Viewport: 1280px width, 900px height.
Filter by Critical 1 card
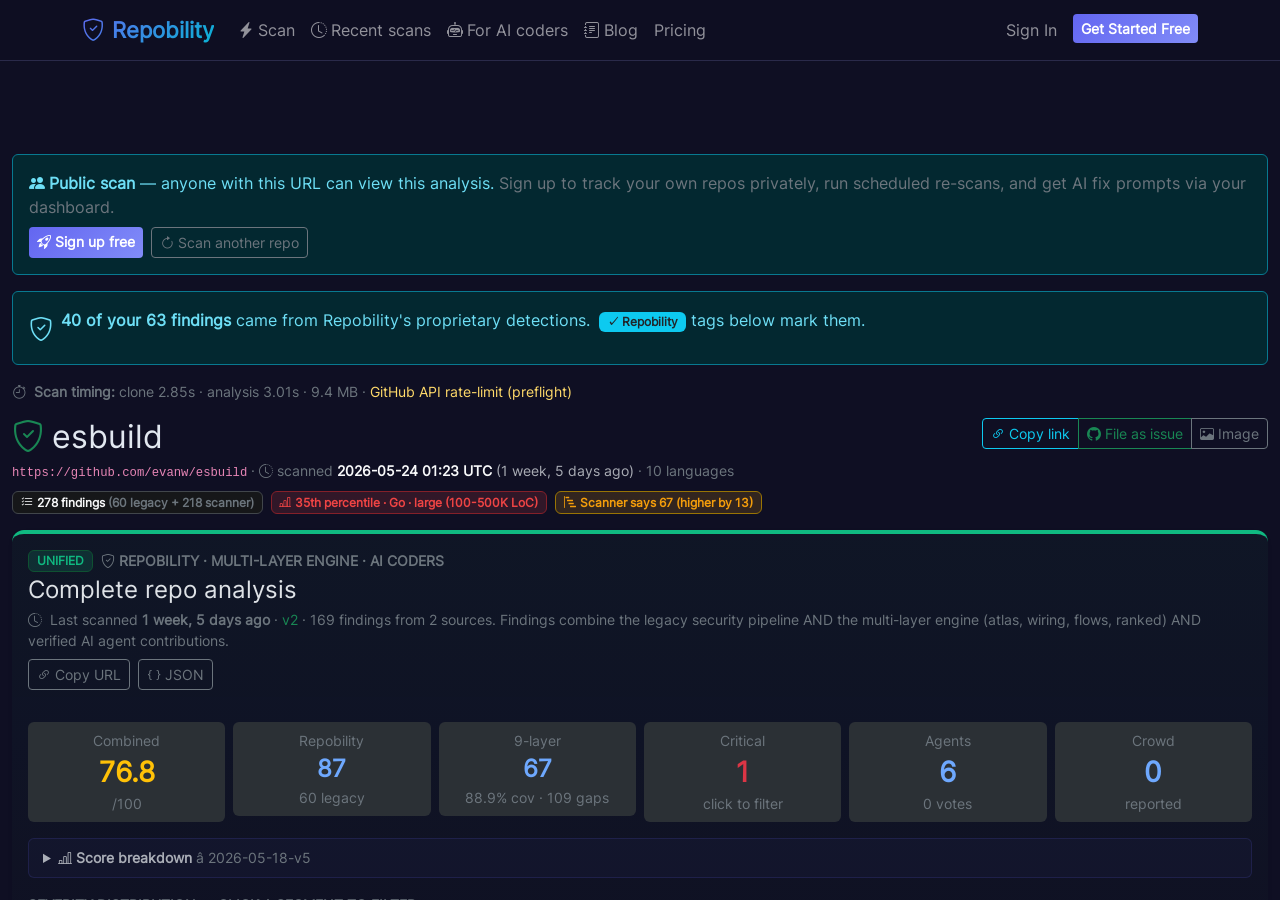[742, 772]
